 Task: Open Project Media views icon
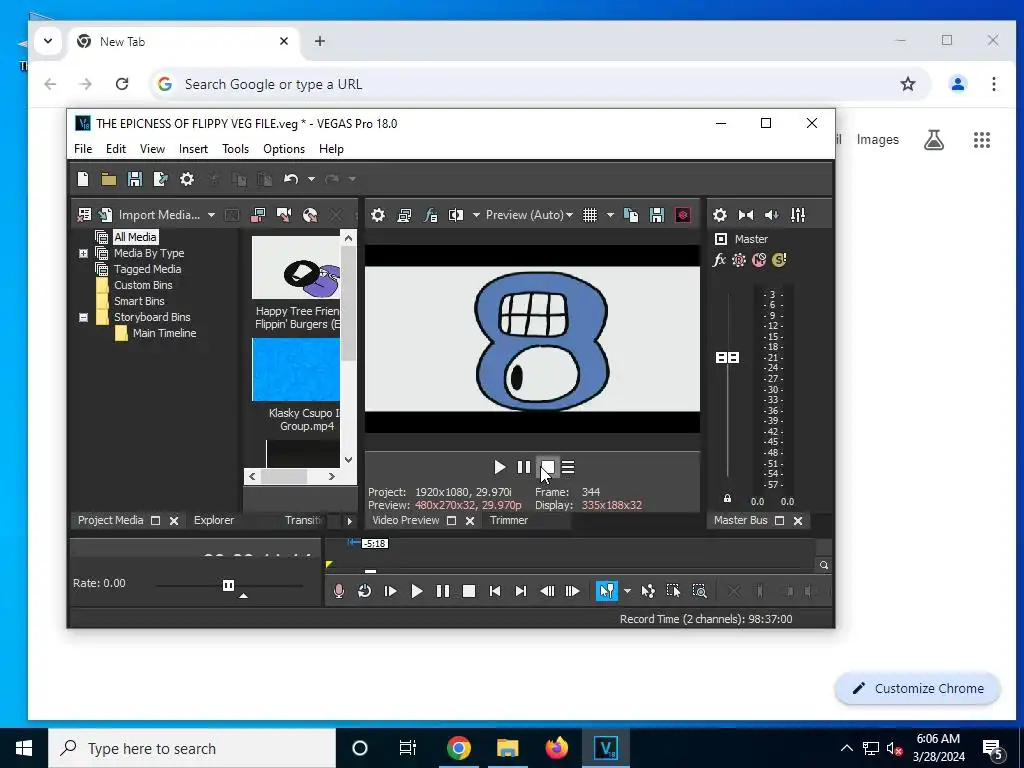pyautogui.click(x=84, y=215)
